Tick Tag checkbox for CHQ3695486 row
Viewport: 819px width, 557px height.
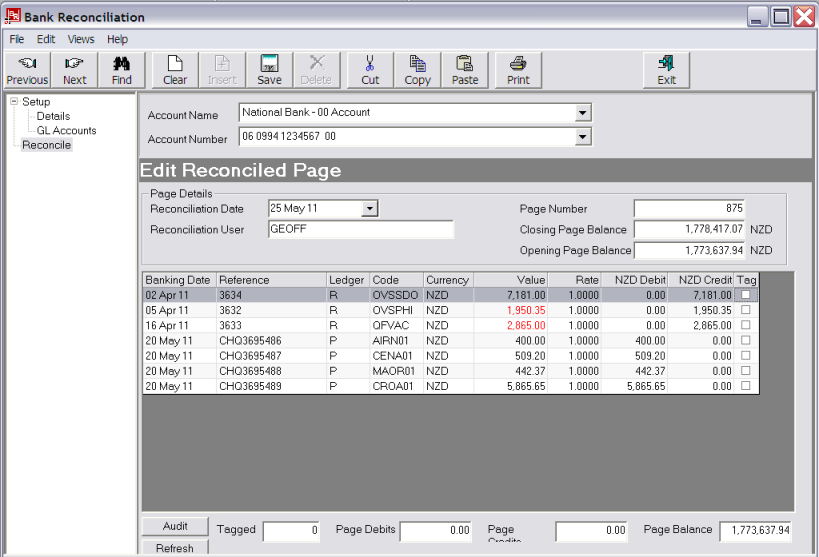[x=745, y=341]
